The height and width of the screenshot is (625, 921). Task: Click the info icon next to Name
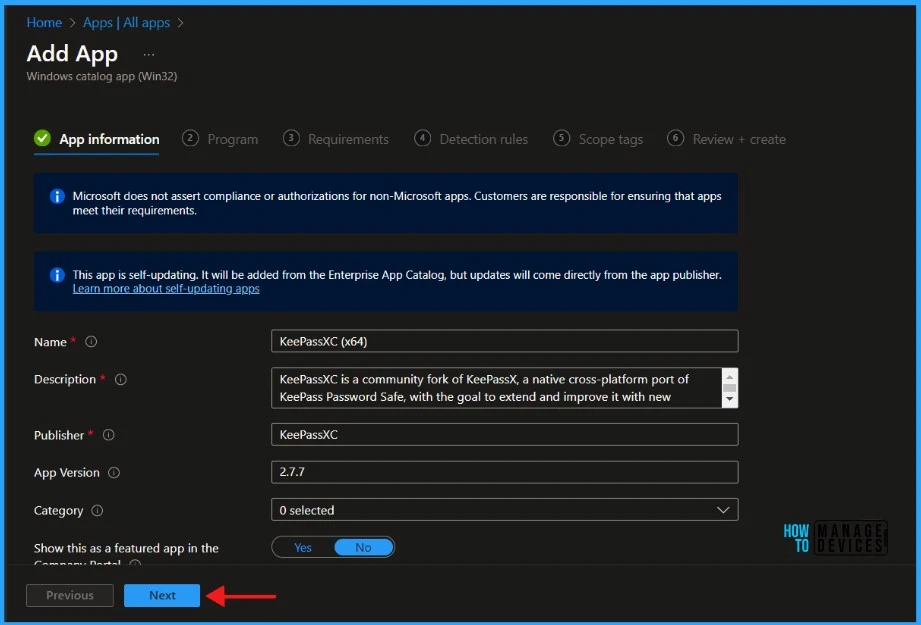point(91,341)
